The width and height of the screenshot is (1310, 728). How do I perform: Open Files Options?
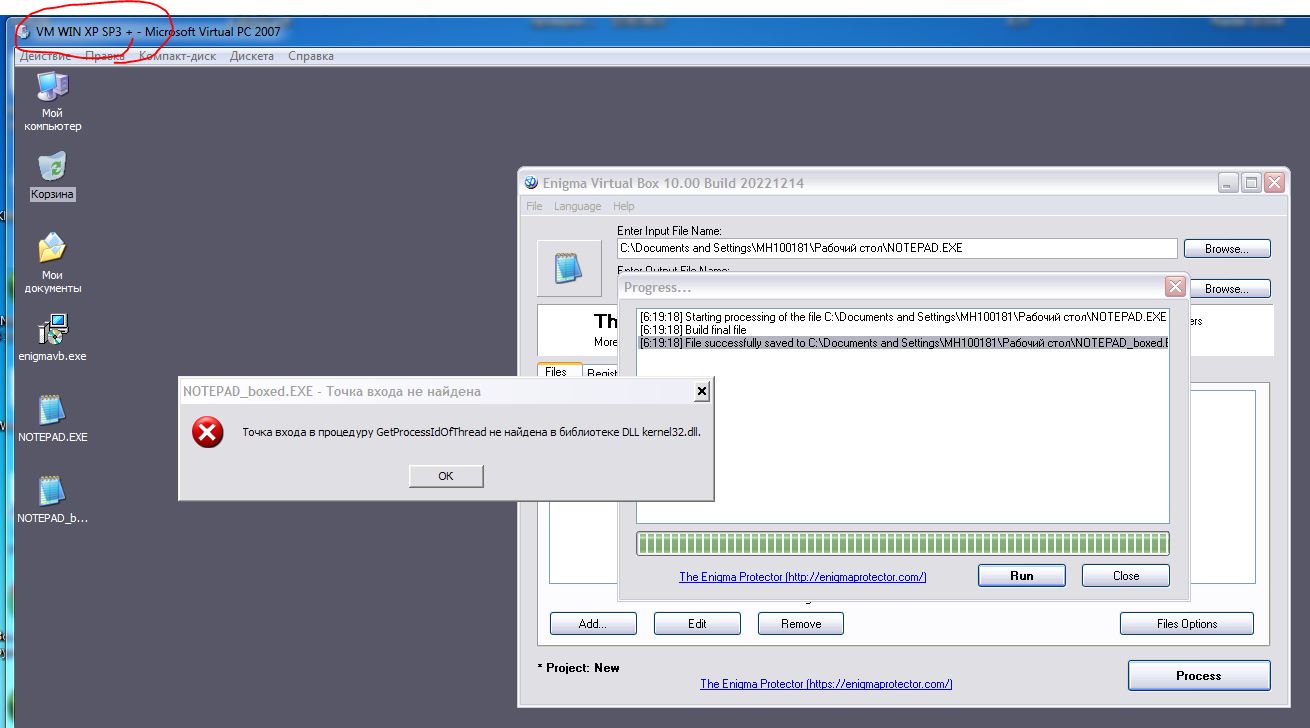tap(1187, 624)
